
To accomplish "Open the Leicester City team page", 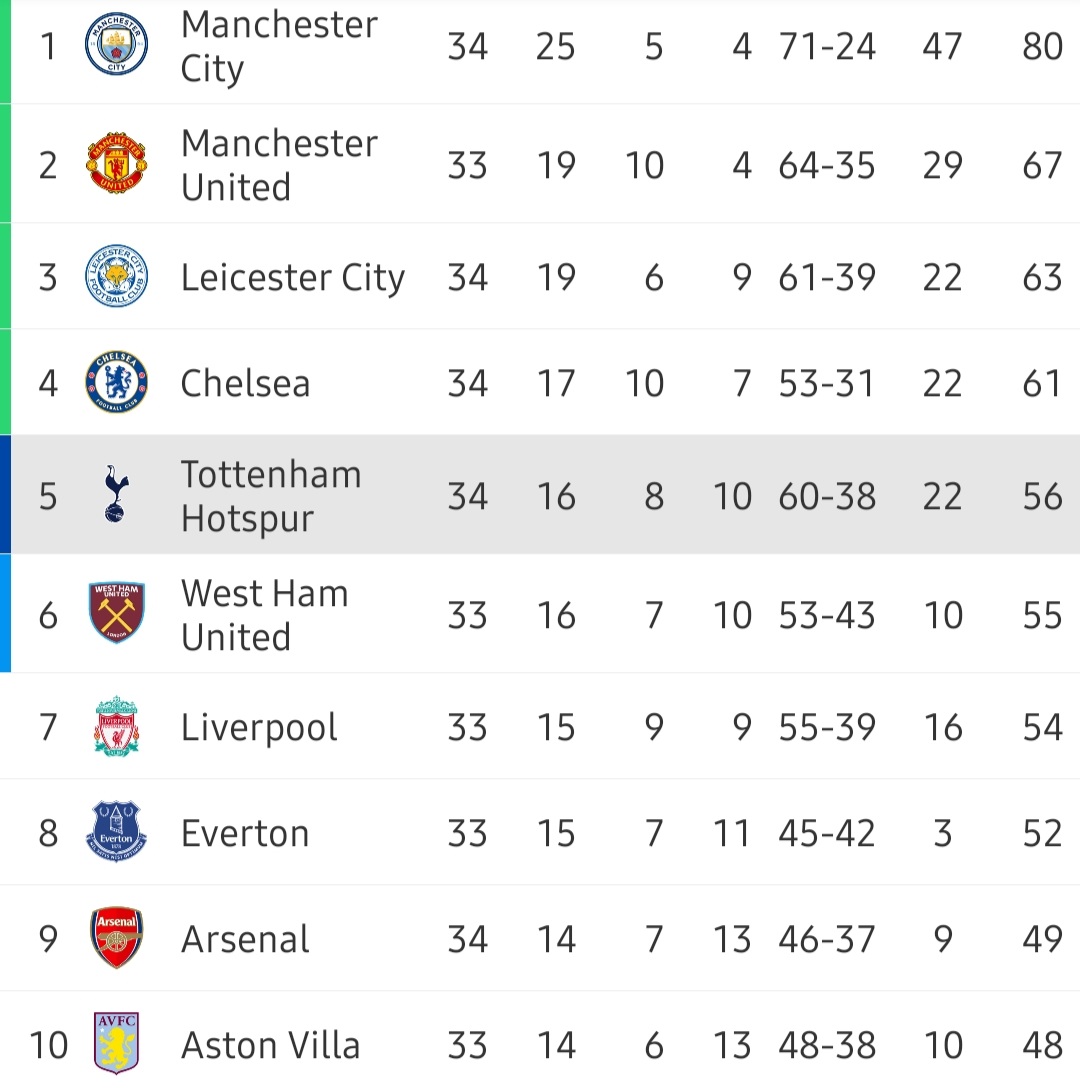I will (292, 277).
